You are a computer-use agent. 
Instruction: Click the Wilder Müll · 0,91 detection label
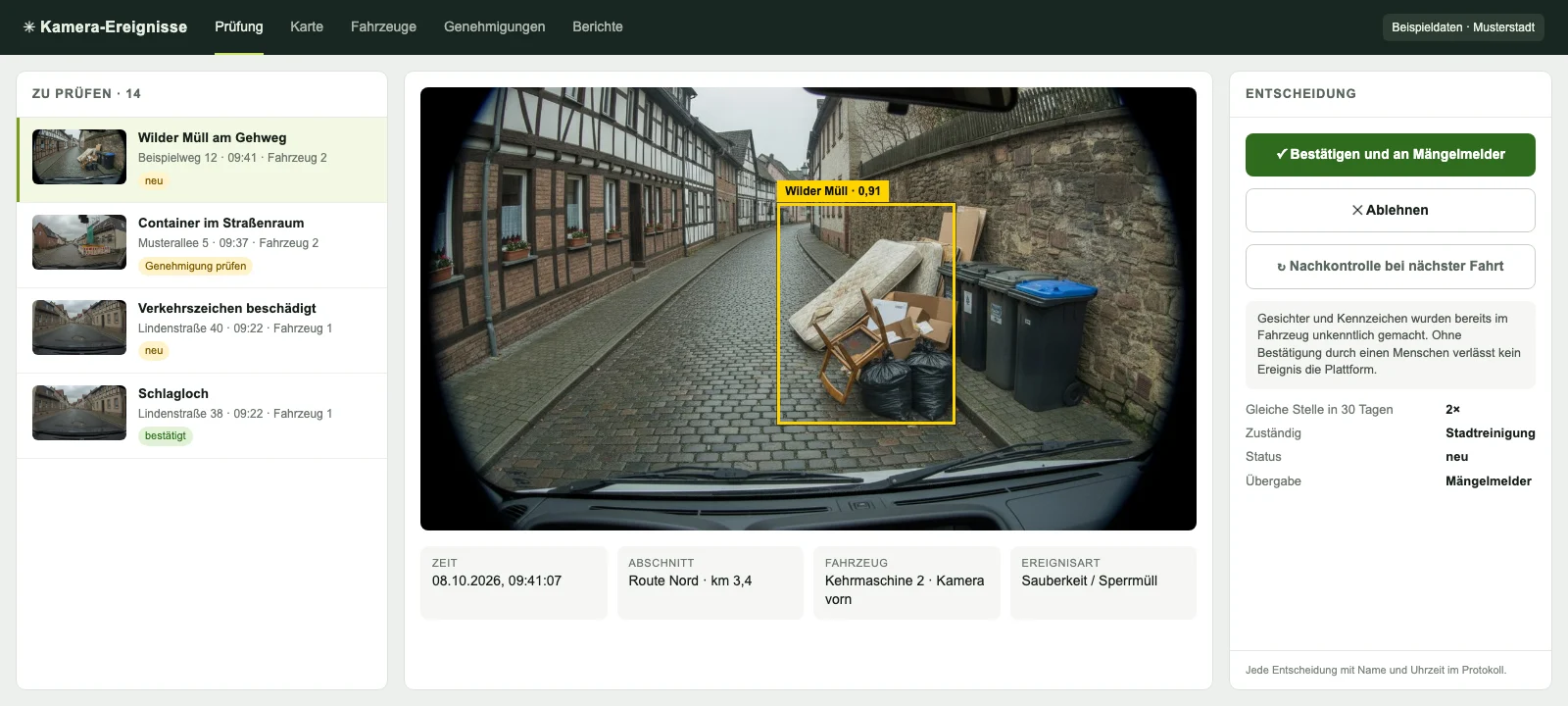tap(833, 191)
